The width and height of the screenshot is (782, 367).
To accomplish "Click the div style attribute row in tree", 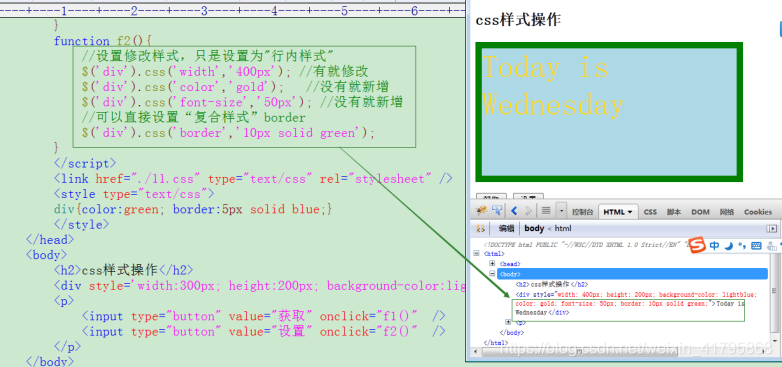I will click(636, 294).
